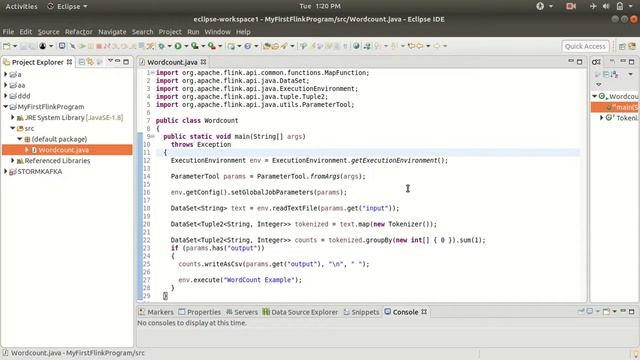This screenshot has height=360, width=640.
Task: Click the clock showing Tue 1:20 PM
Action: point(320,6)
